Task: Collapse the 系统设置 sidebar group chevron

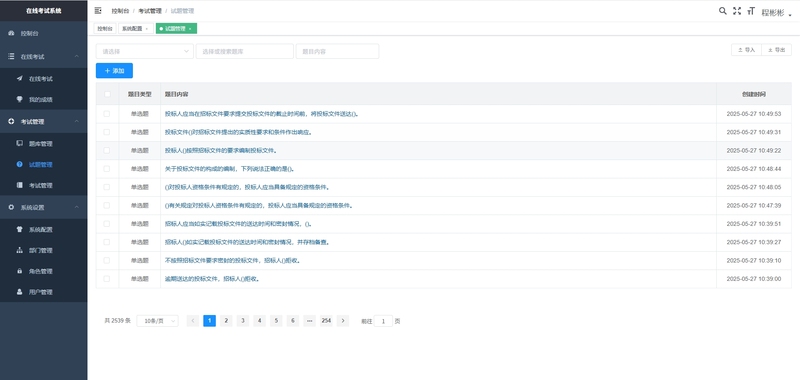Action: tap(77, 207)
